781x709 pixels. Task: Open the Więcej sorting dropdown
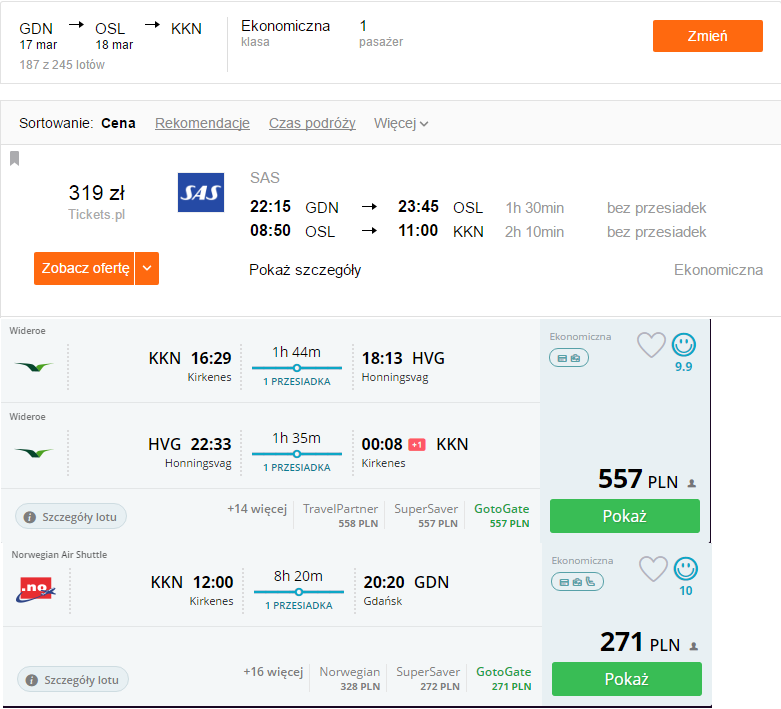pos(401,123)
